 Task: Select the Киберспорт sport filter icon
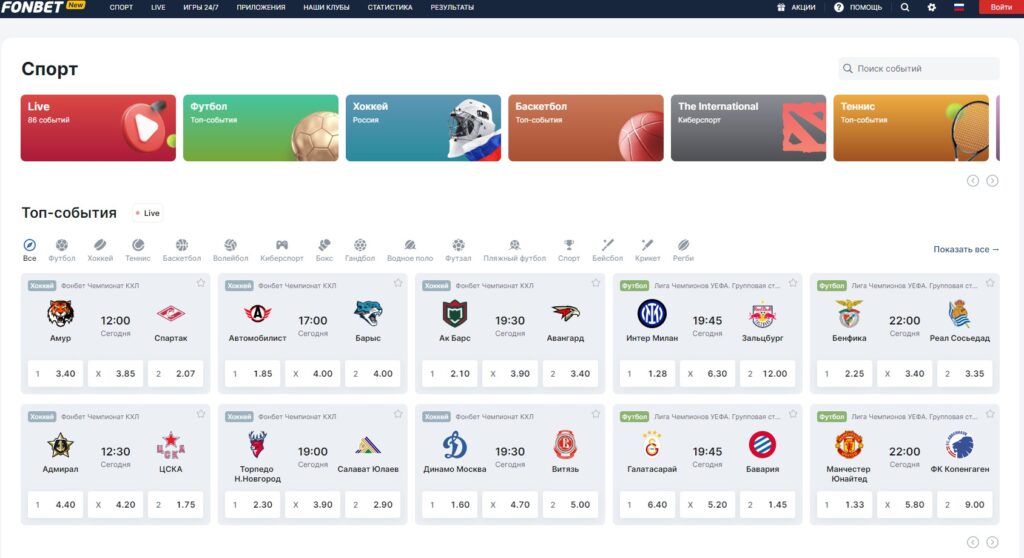281,245
